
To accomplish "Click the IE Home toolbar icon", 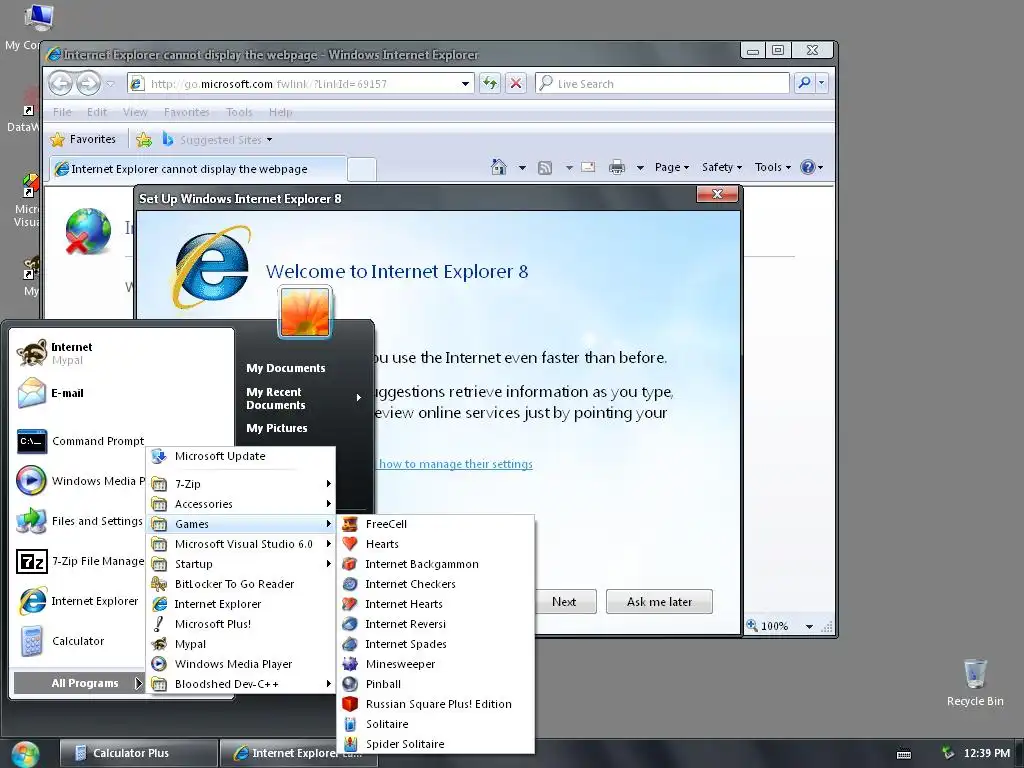I will (x=498, y=167).
